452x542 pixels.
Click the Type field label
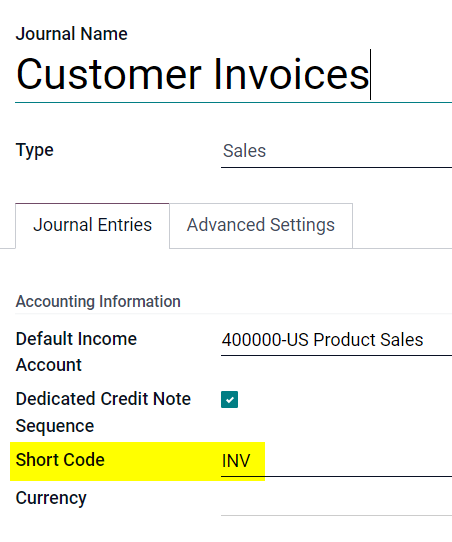tap(35, 151)
